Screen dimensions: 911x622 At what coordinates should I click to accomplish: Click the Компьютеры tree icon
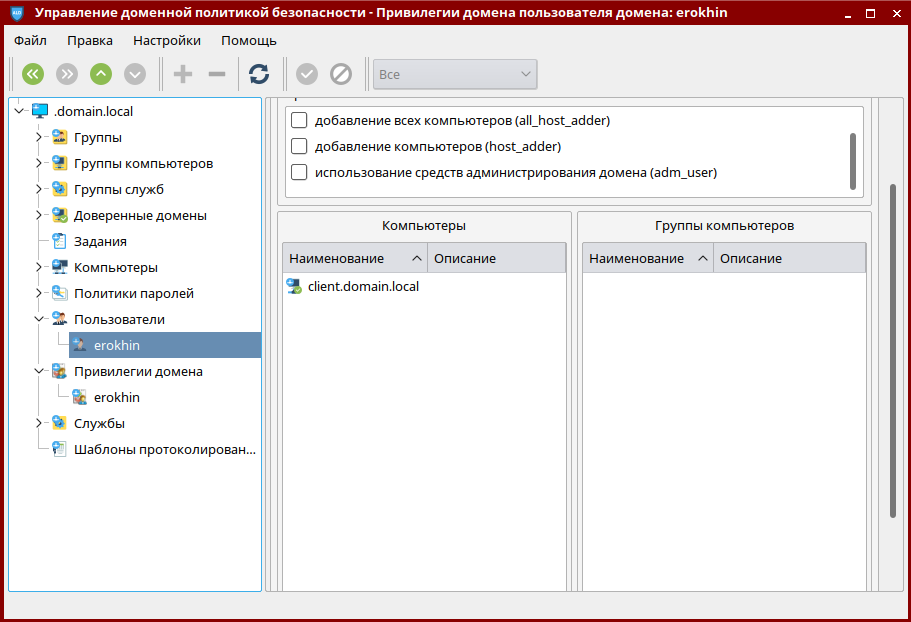pyautogui.click(x=59, y=267)
